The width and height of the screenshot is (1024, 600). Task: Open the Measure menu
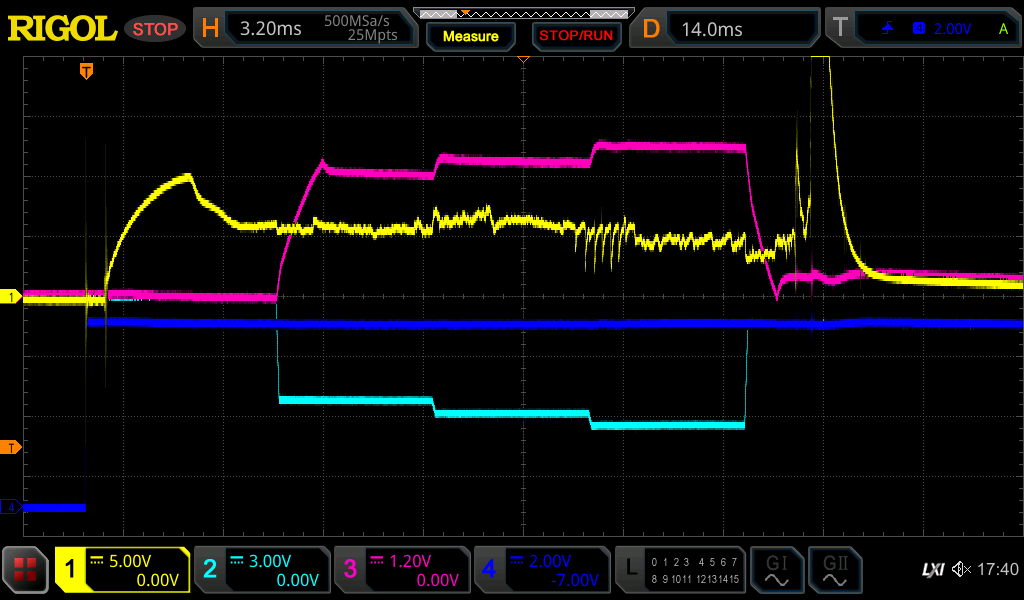click(470, 36)
